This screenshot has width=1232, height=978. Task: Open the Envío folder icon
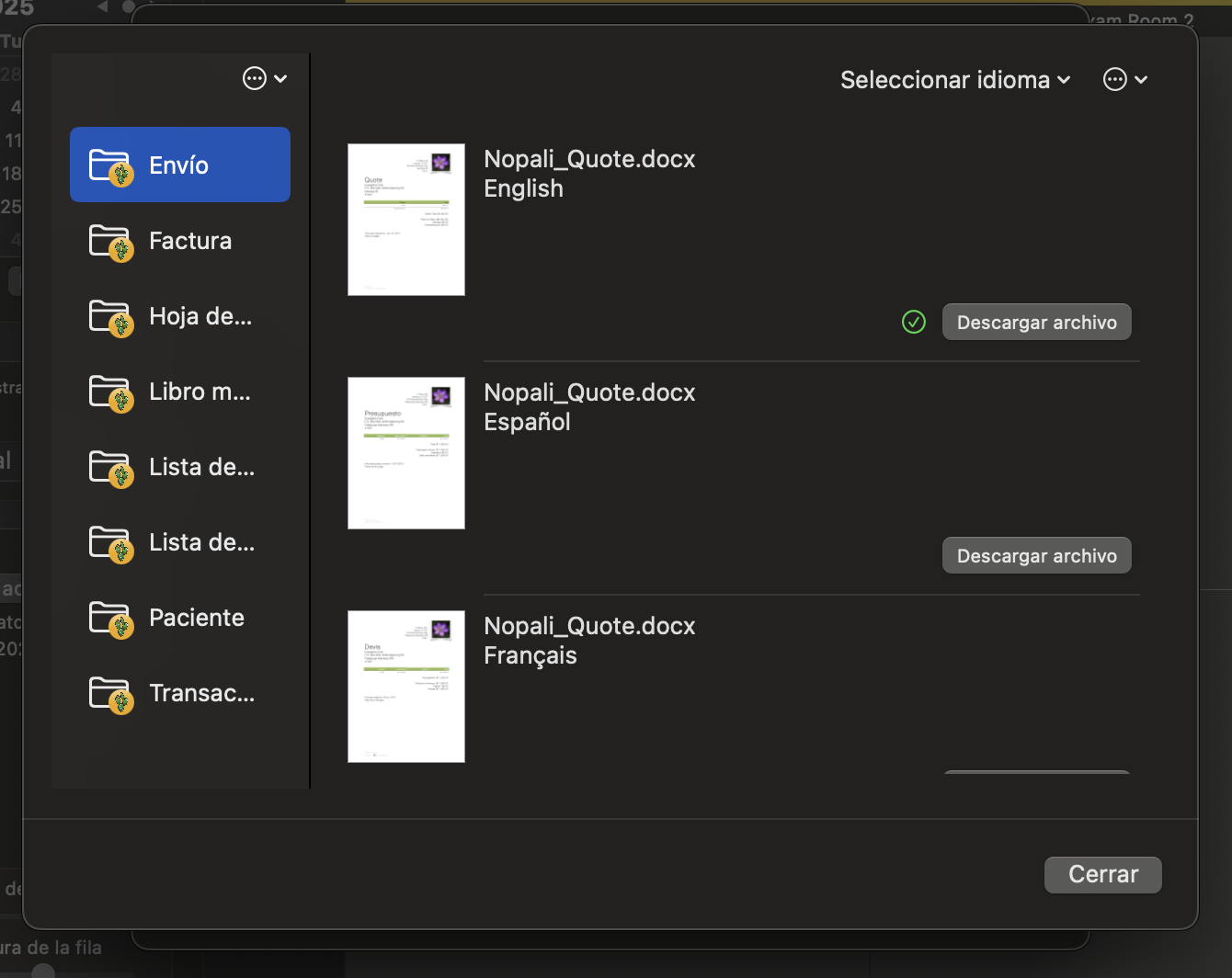111,166
